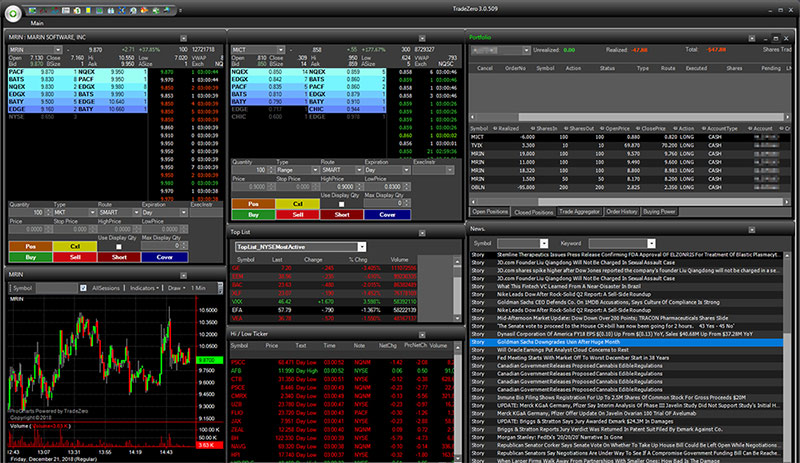
Task: Switch to the Open Positions tab
Action: pyautogui.click(x=490, y=211)
